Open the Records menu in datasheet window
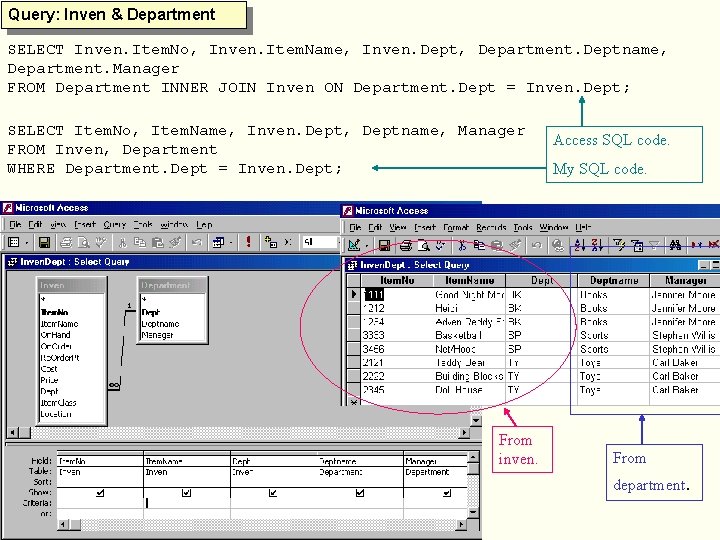720x540 pixels. [491, 227]
